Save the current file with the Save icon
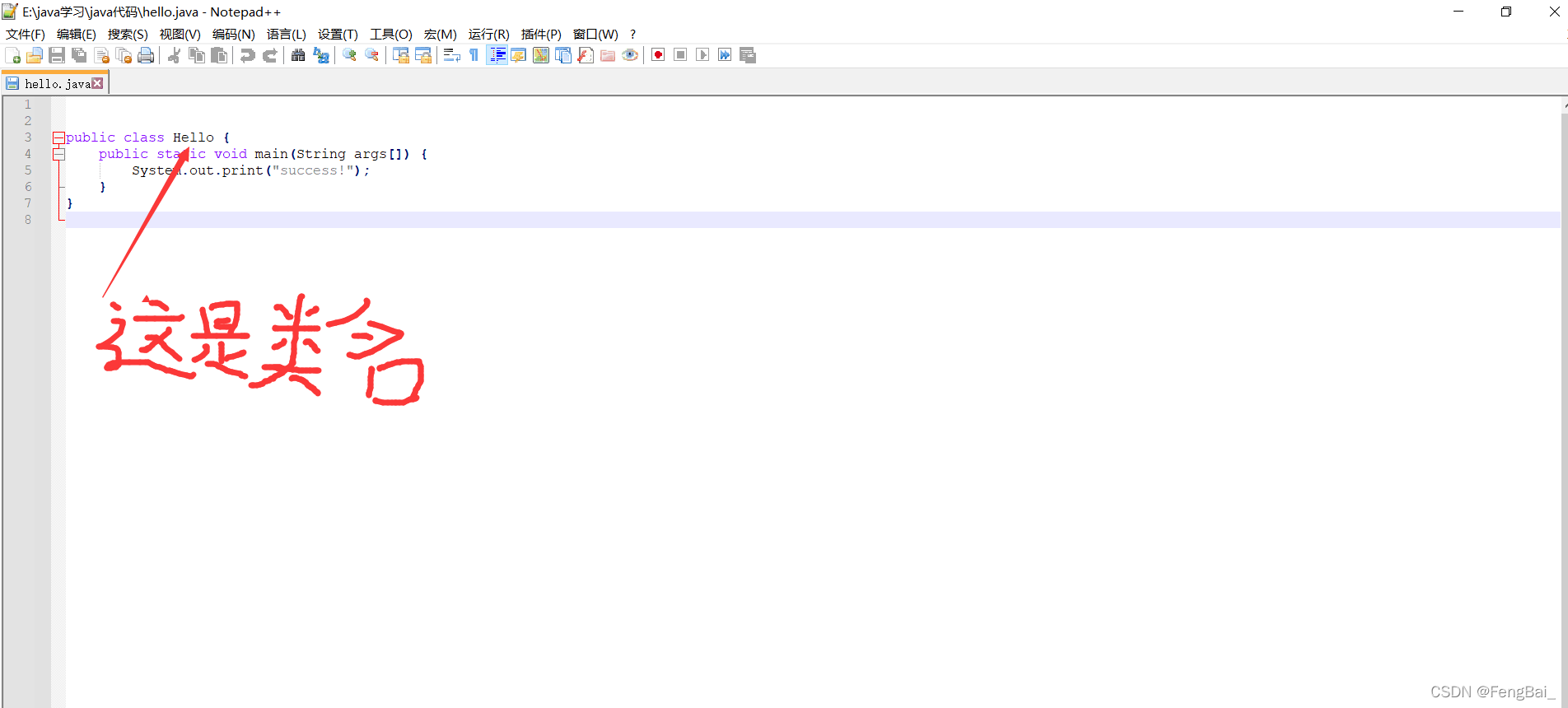This screenshot has width=1568, height=708. pyautogui.click(x=57, y=55)
